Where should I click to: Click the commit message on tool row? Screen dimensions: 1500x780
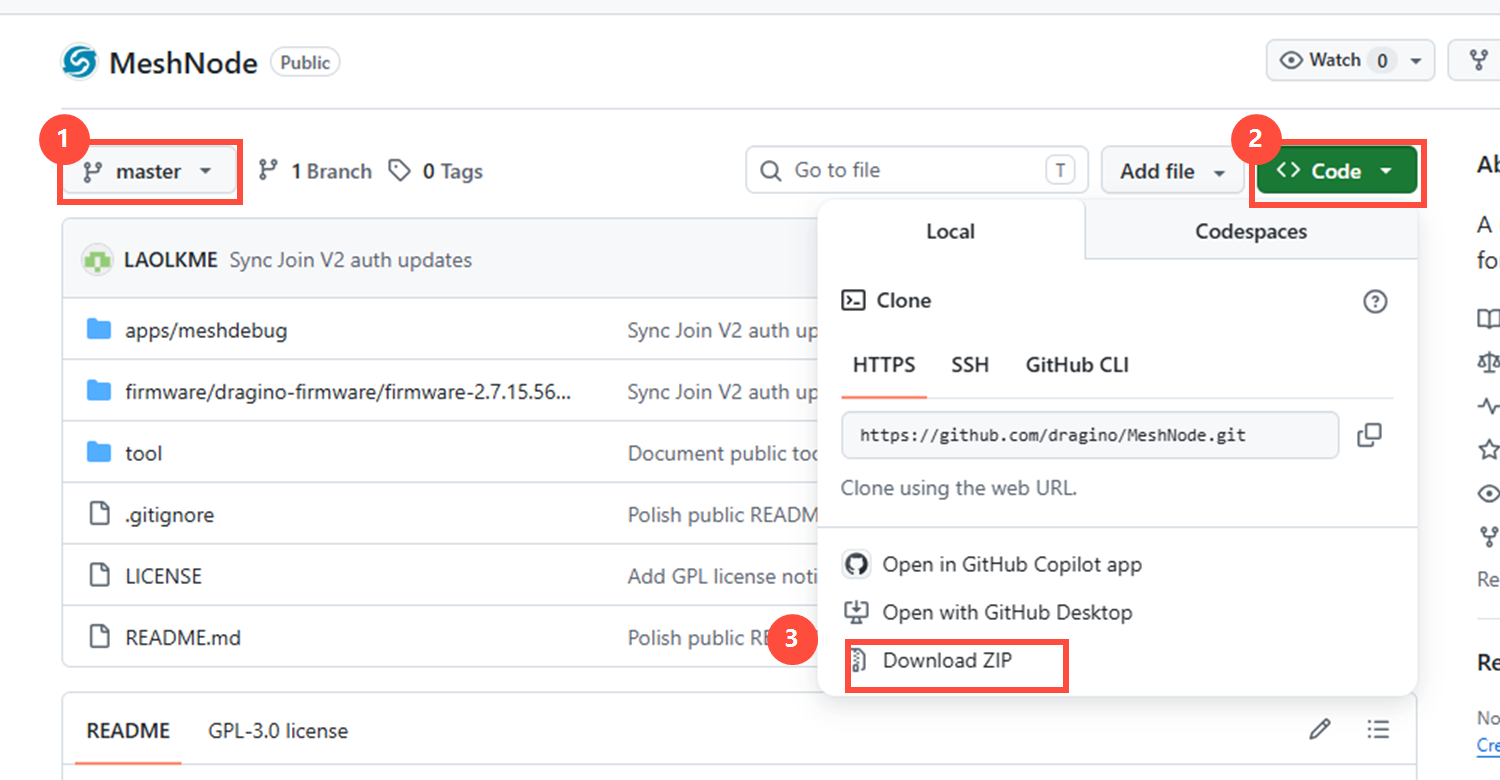[x=723, y=453]
